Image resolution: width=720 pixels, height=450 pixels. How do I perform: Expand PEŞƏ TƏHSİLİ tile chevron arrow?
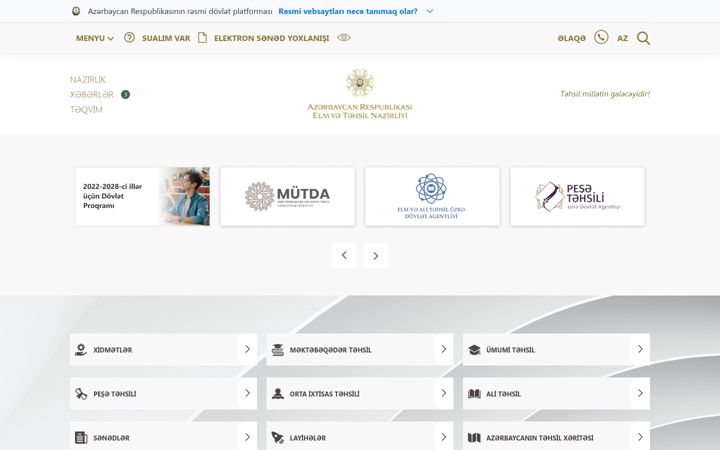click(x=248, y=394)
